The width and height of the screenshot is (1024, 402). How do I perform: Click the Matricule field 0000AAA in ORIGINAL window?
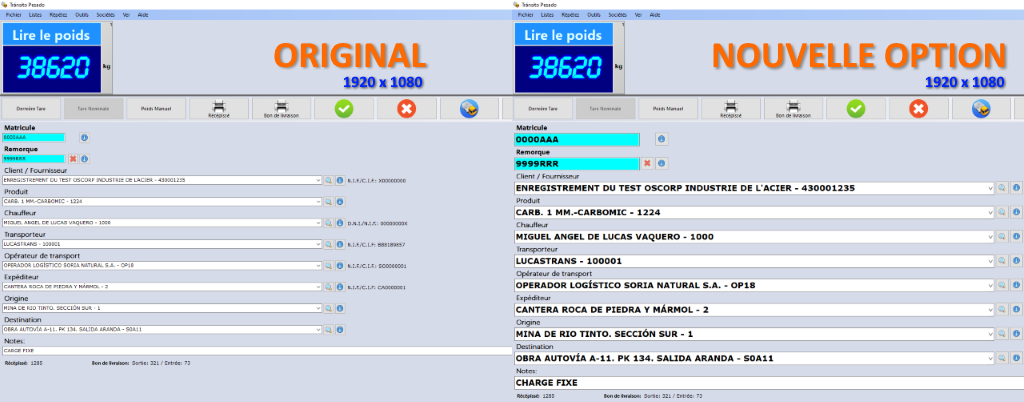pyautogui.click(x=33, y=138)
